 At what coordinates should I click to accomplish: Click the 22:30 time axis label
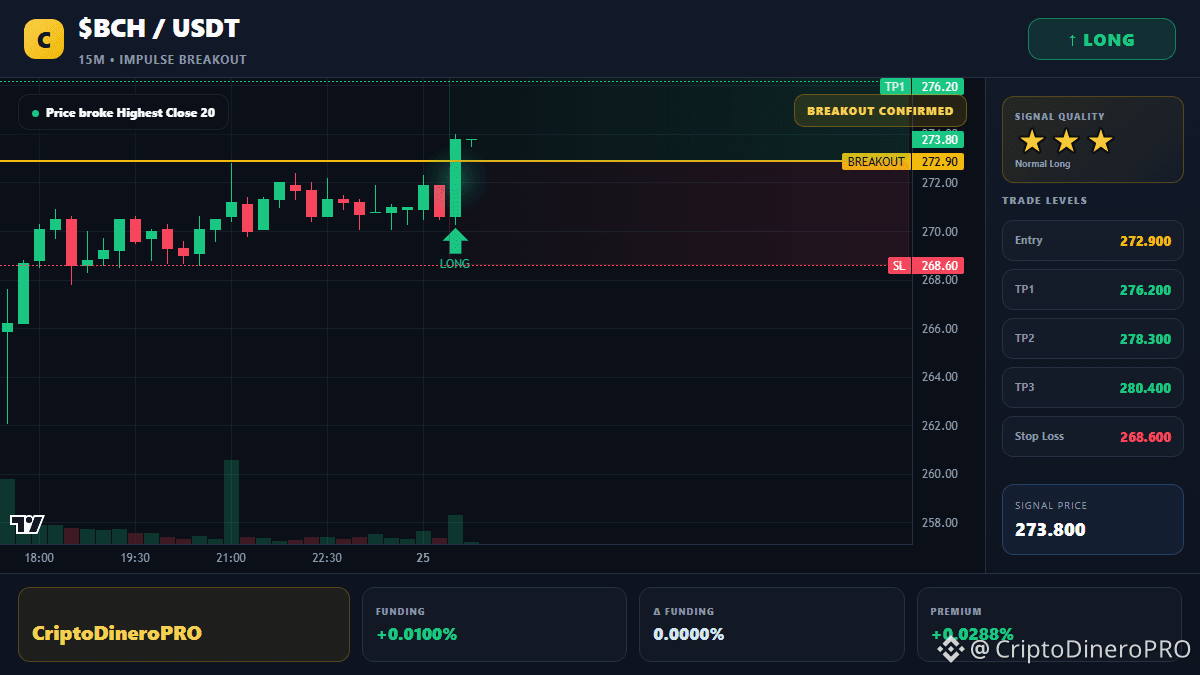(x=327, y=558)
